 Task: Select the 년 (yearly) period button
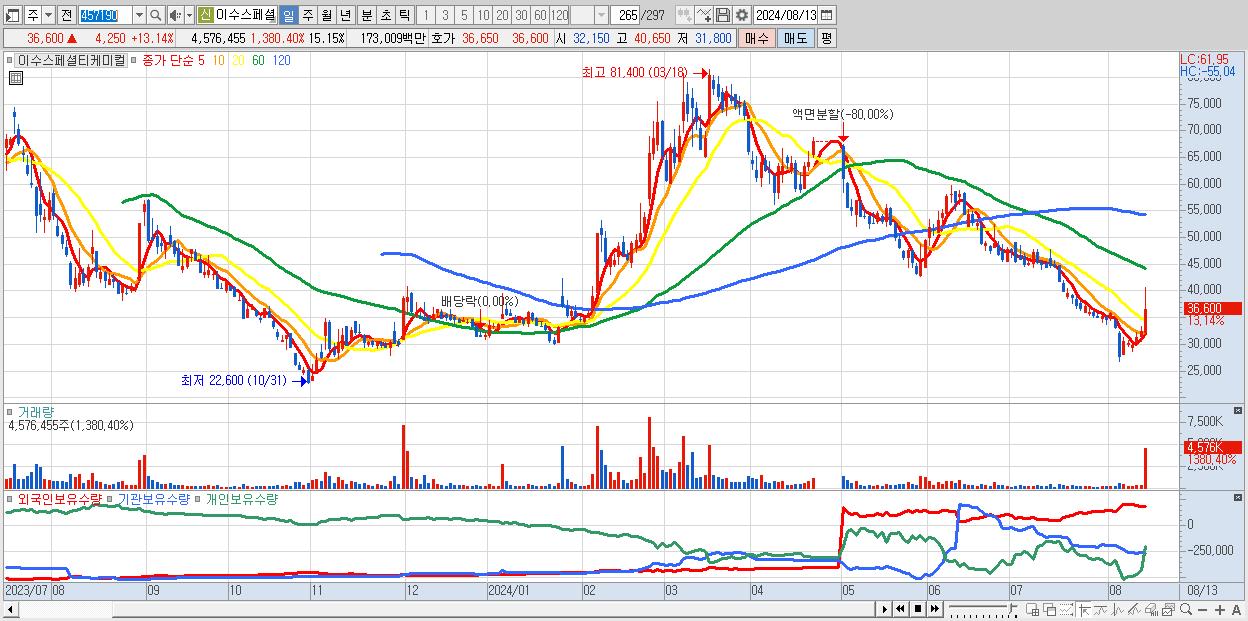pos(345,15)
